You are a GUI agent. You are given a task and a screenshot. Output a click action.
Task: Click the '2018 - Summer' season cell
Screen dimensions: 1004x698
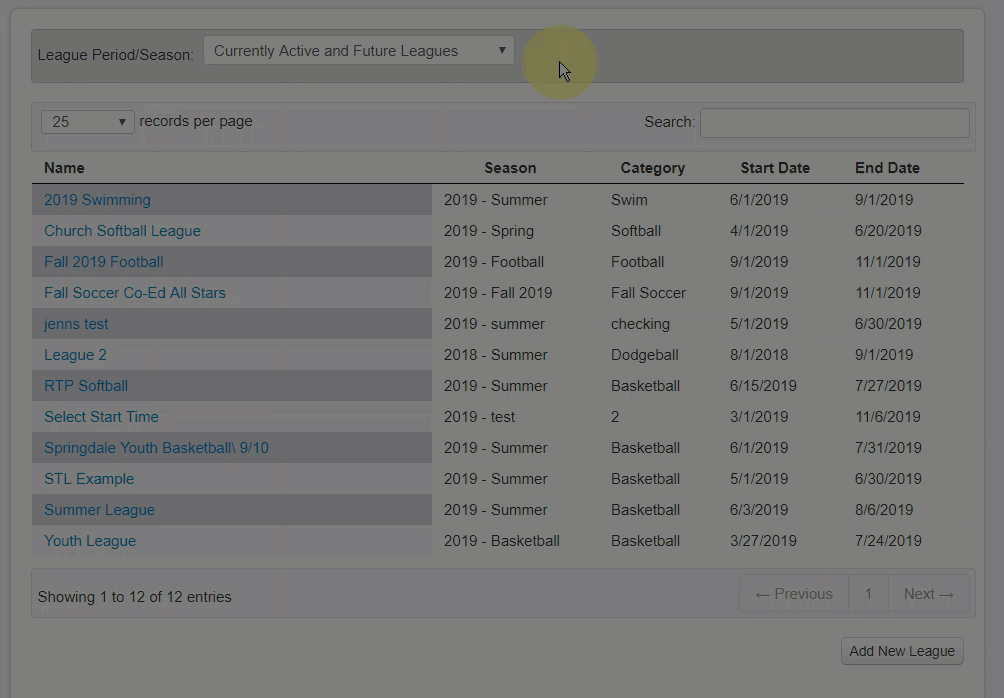(x=496, y=355)
